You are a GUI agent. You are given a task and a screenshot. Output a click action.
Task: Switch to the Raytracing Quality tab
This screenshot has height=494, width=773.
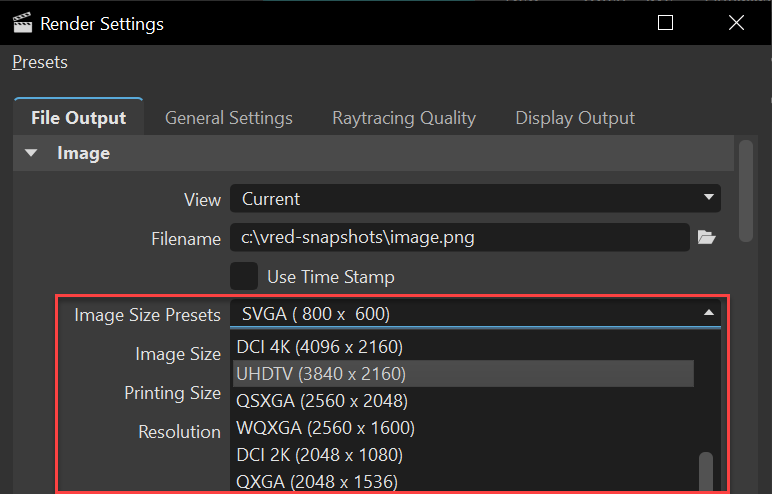[x=404, y=118]
